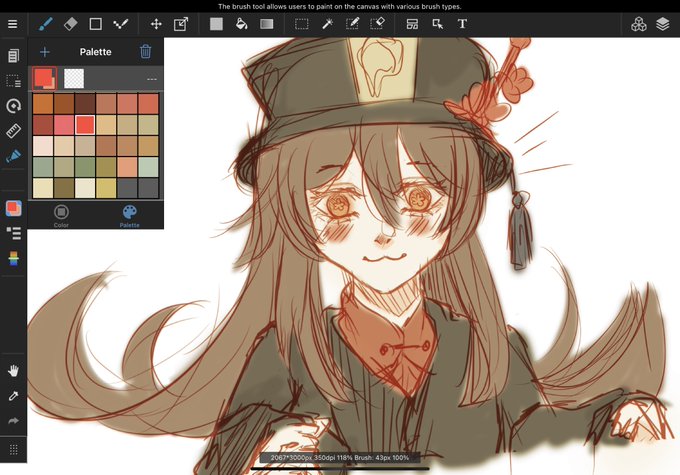Image resolution: width=680 pixels, height=475 pixels.
Task: Open the Transform tool
Action: tap(181, 24)
